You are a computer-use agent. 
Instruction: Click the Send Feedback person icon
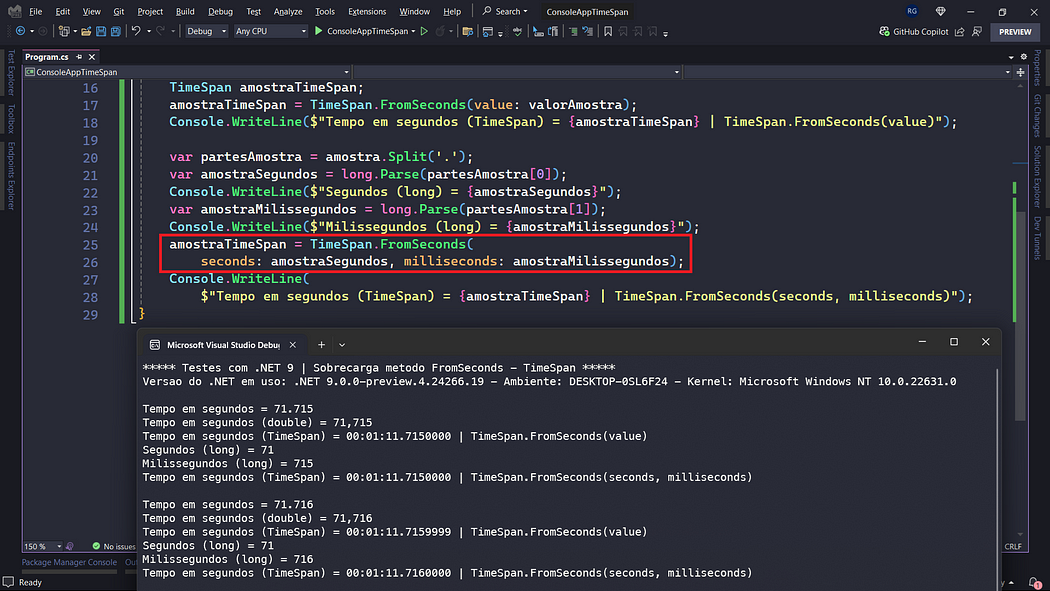977,31
